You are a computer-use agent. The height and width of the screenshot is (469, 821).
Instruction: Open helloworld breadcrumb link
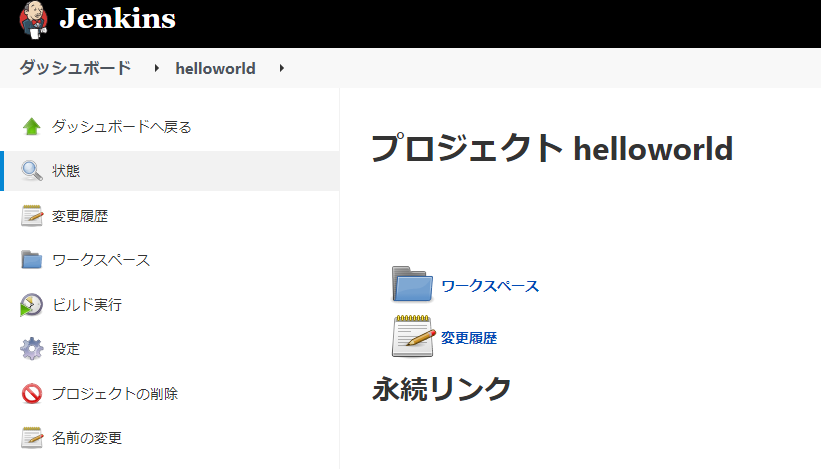pyautogui.click(x=215, y=69)
